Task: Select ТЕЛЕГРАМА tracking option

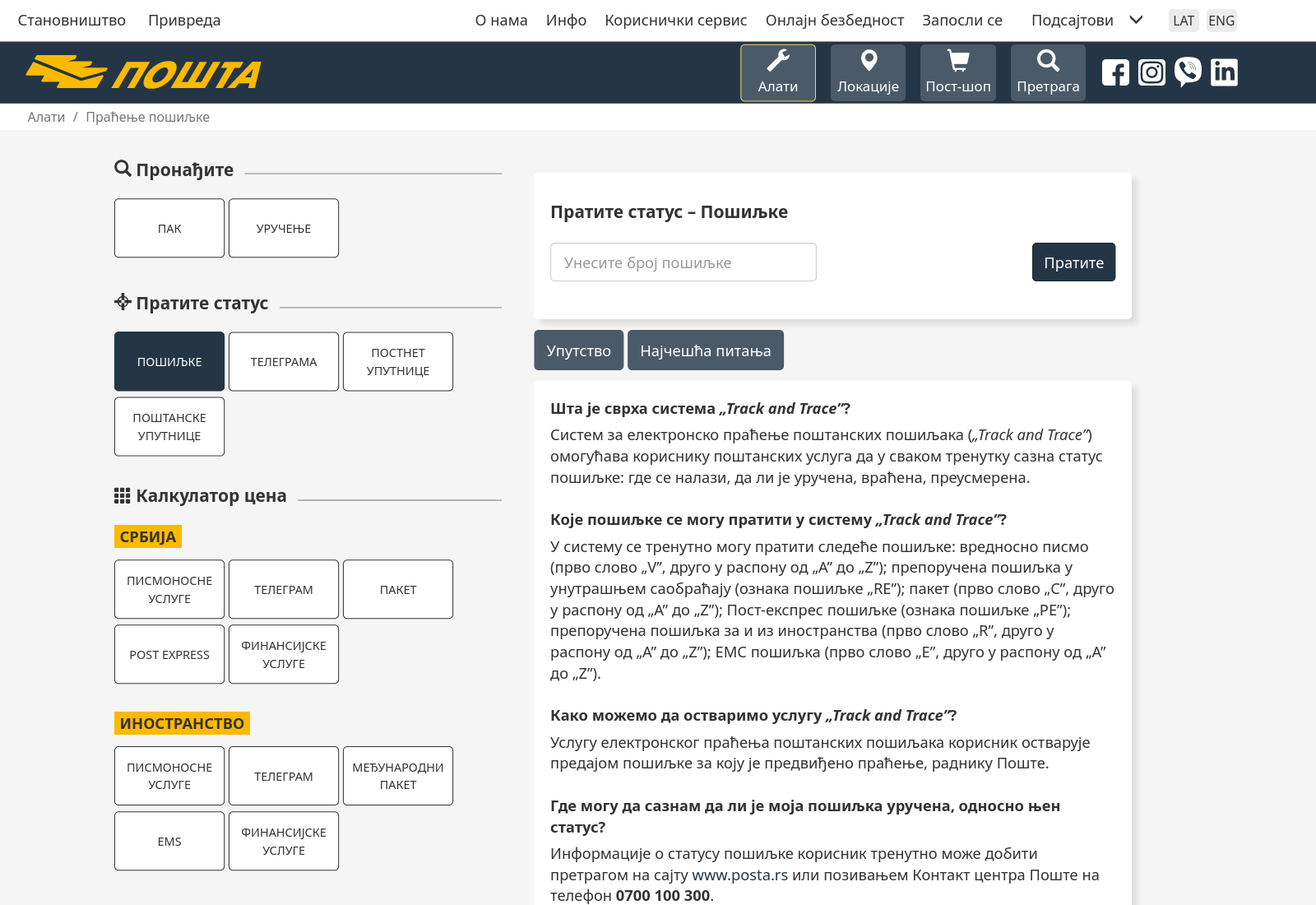Action: point(284,361)
